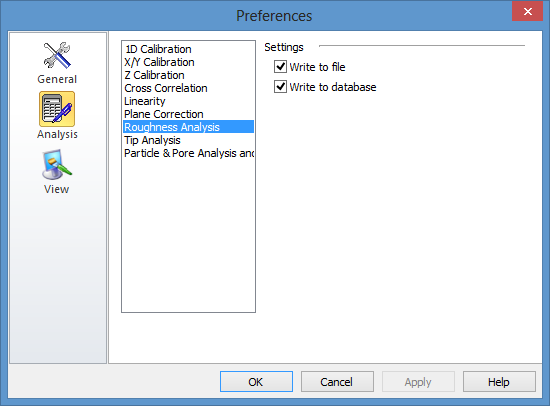Viewport: 550px width, 406px height.
Task: Confirm with the OK button
Action: point(256,381)
